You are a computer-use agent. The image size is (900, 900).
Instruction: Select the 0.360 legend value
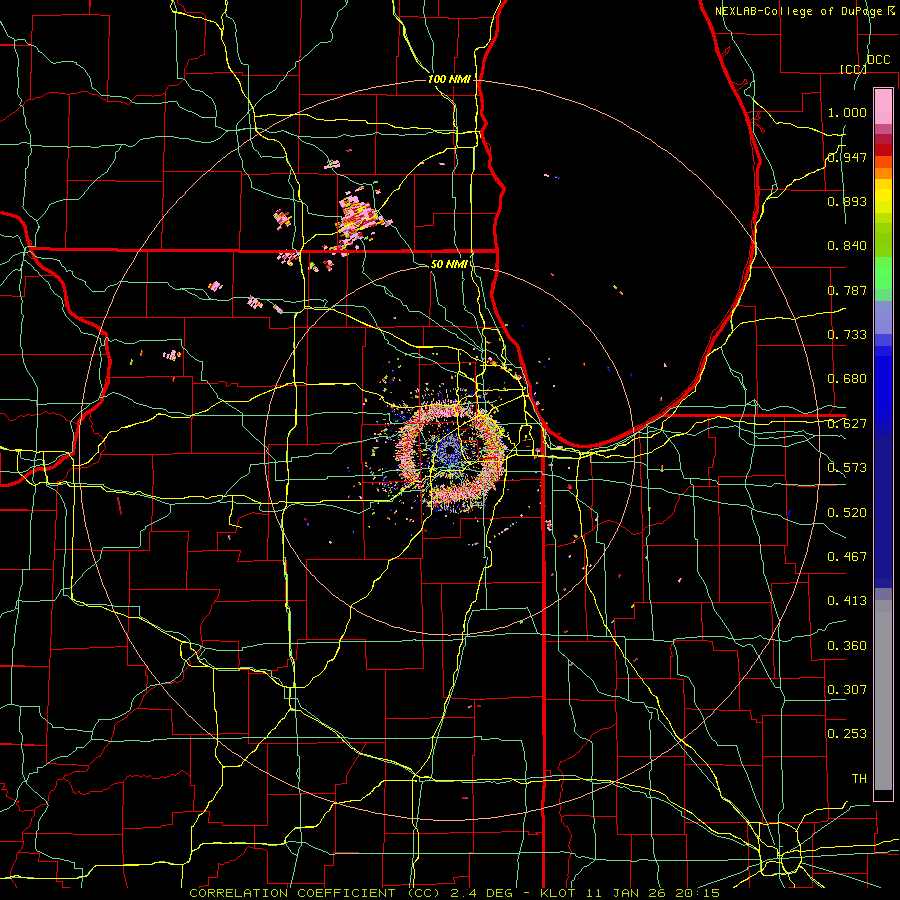click(847, 646)
